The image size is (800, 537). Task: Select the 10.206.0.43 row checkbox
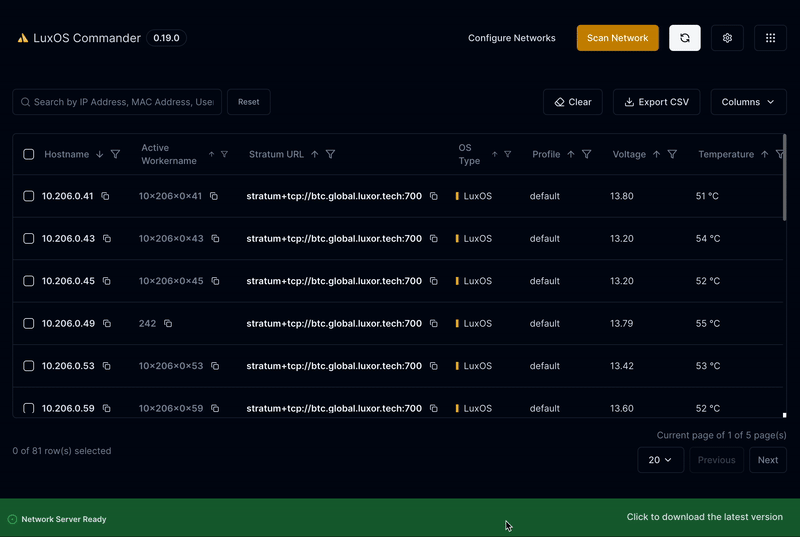29,238
